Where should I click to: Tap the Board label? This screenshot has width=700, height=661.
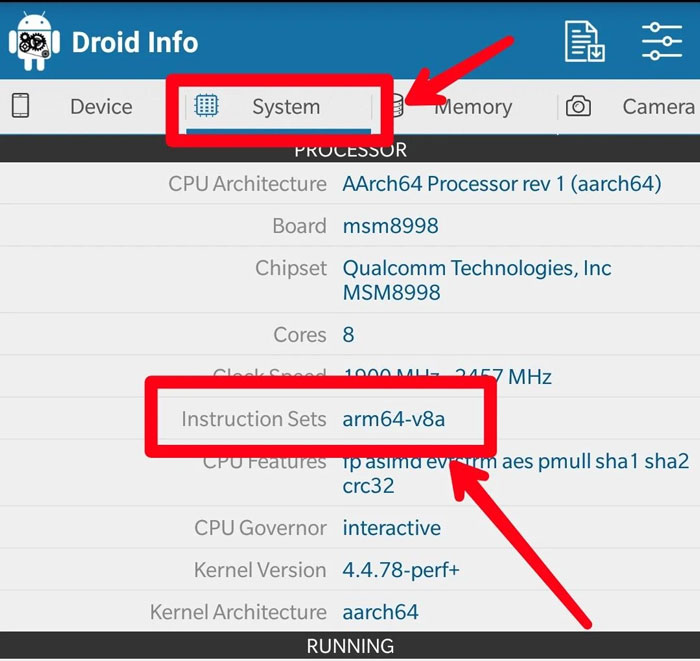tap(300, 226)
